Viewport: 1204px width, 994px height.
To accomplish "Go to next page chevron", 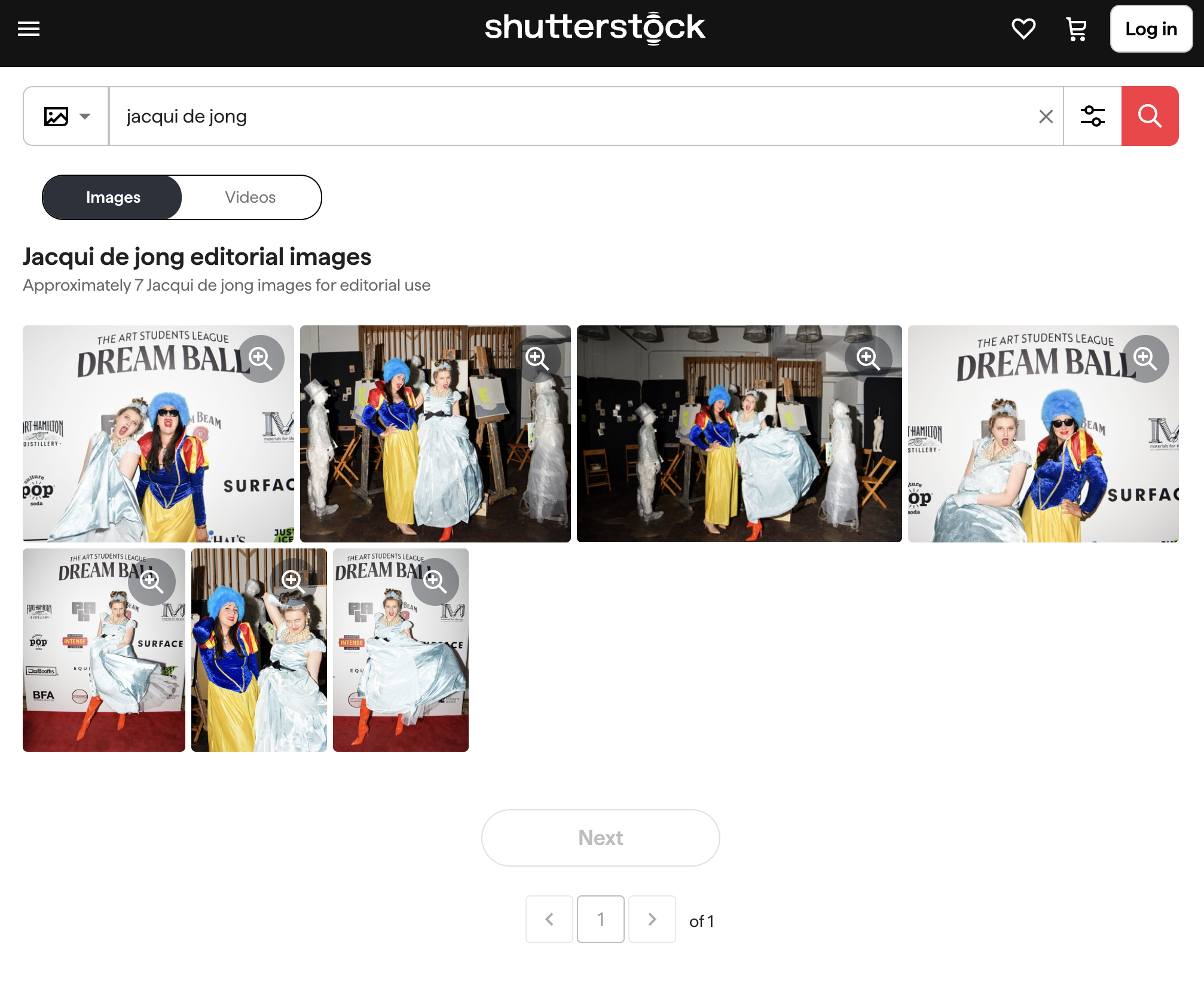I will pyautogui.click(x=652, y=919).
